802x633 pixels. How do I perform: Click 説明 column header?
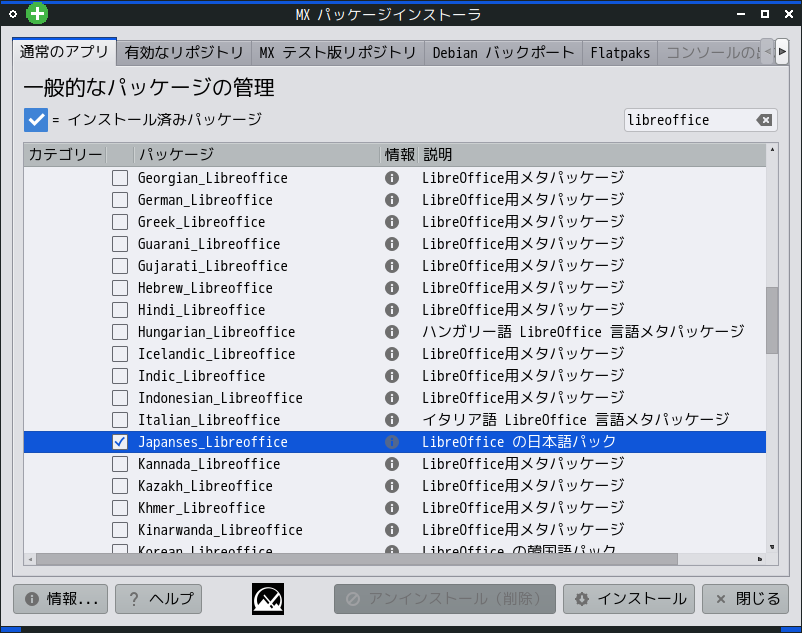click(592, 154)
